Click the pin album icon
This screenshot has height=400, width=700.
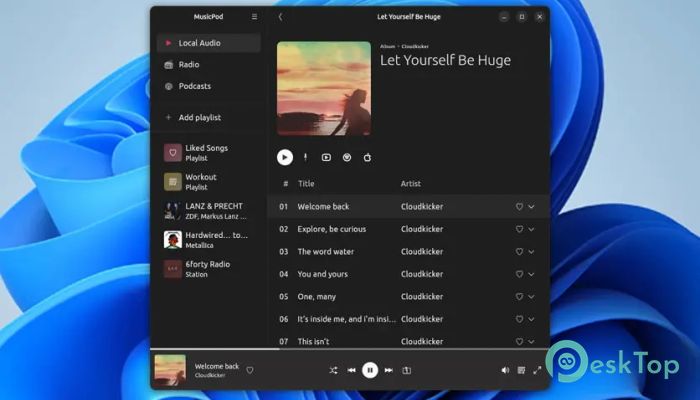point(305,157)
